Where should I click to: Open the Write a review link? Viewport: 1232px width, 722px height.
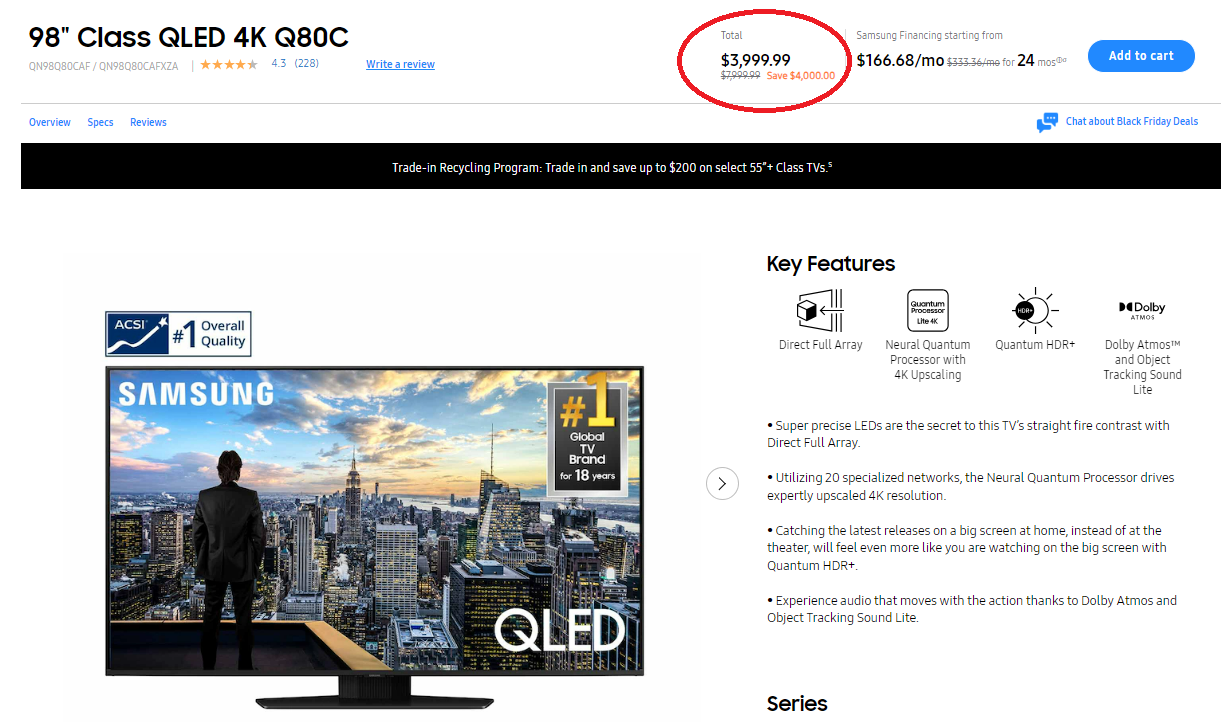(x=400, y=64)
